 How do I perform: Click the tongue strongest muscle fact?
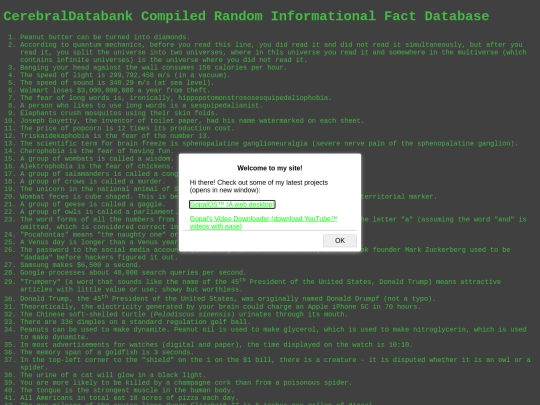coord(127,390)
